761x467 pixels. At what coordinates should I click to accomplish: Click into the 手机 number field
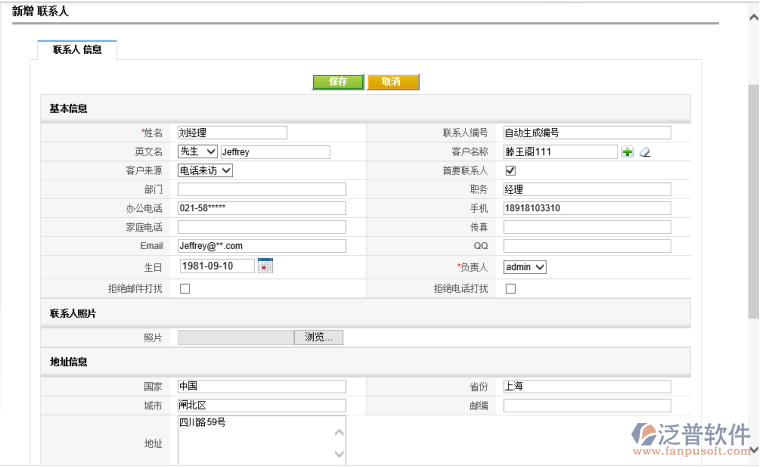point(586,208)
